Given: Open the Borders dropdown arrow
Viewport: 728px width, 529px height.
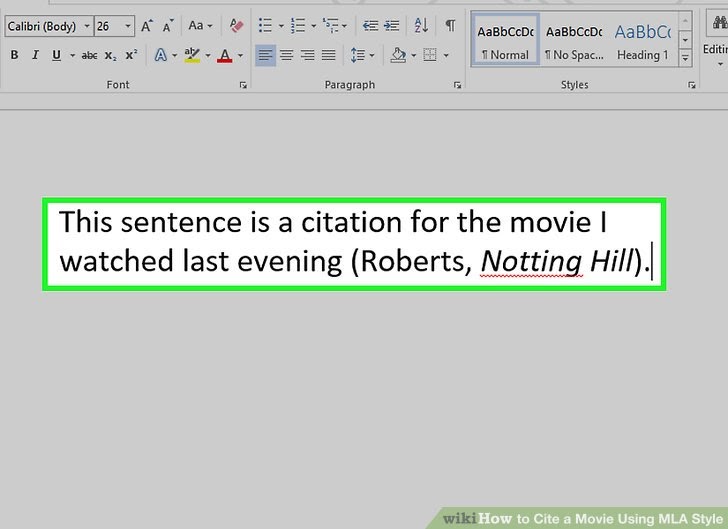Looking at the screenshot, I should (446, 55).
